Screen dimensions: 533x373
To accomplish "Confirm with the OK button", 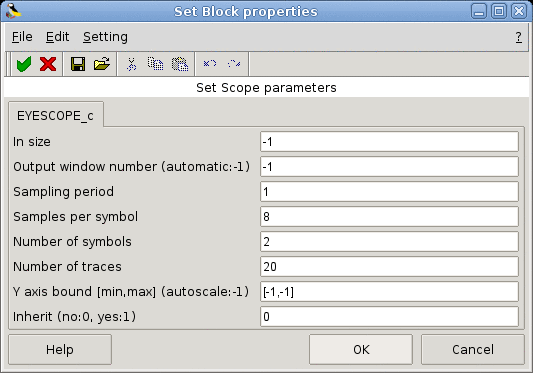I will click(361, 350).
